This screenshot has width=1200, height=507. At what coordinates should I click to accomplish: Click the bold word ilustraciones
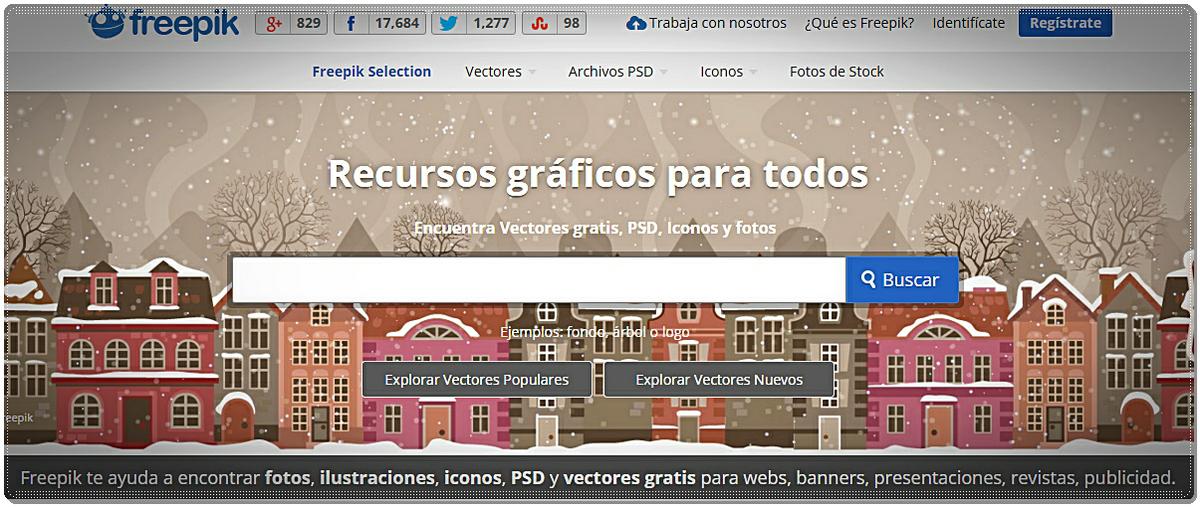tap(375, 477)
